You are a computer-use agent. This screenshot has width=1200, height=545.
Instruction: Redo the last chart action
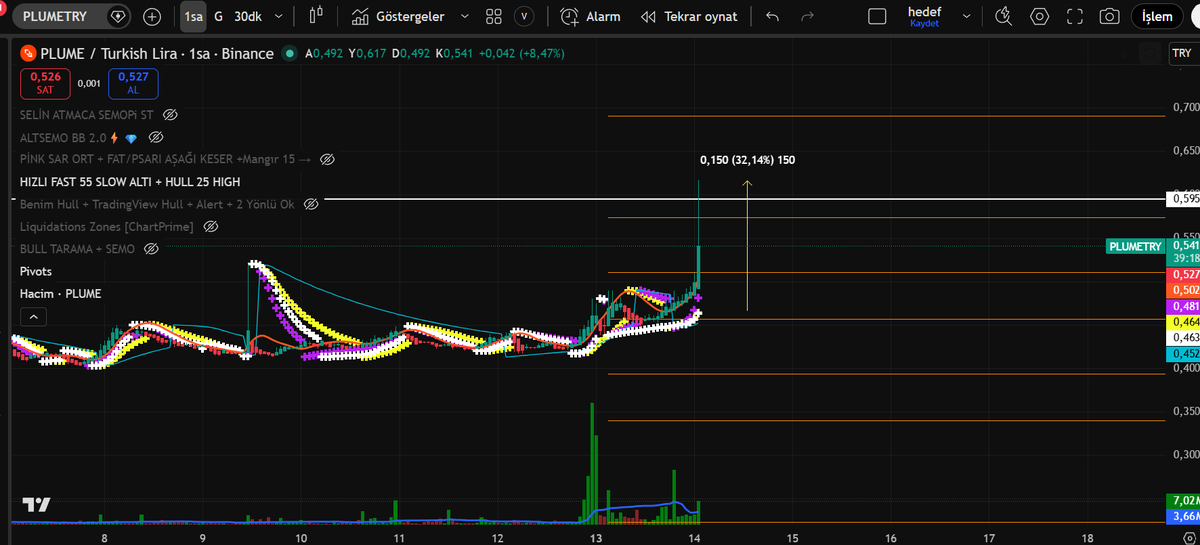tap(807, 16)
